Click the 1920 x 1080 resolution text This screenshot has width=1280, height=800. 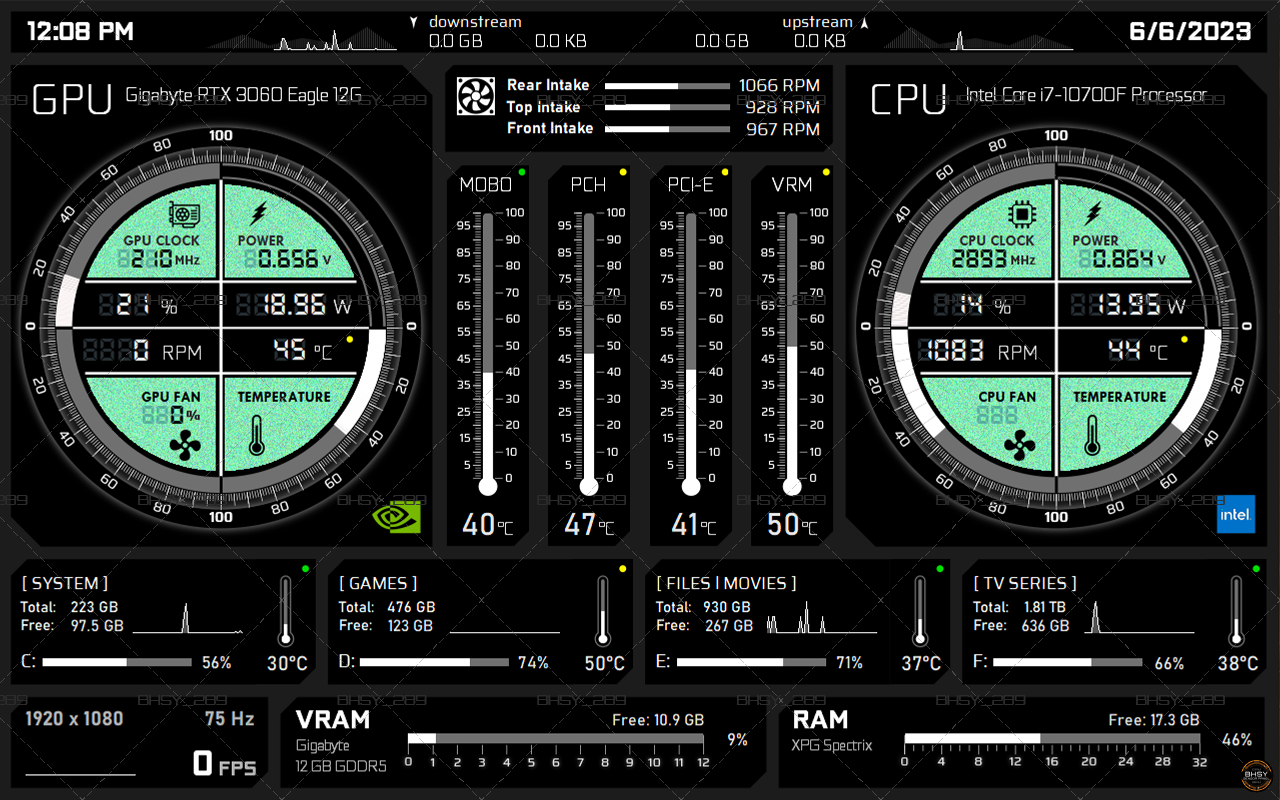coord(74,719)
